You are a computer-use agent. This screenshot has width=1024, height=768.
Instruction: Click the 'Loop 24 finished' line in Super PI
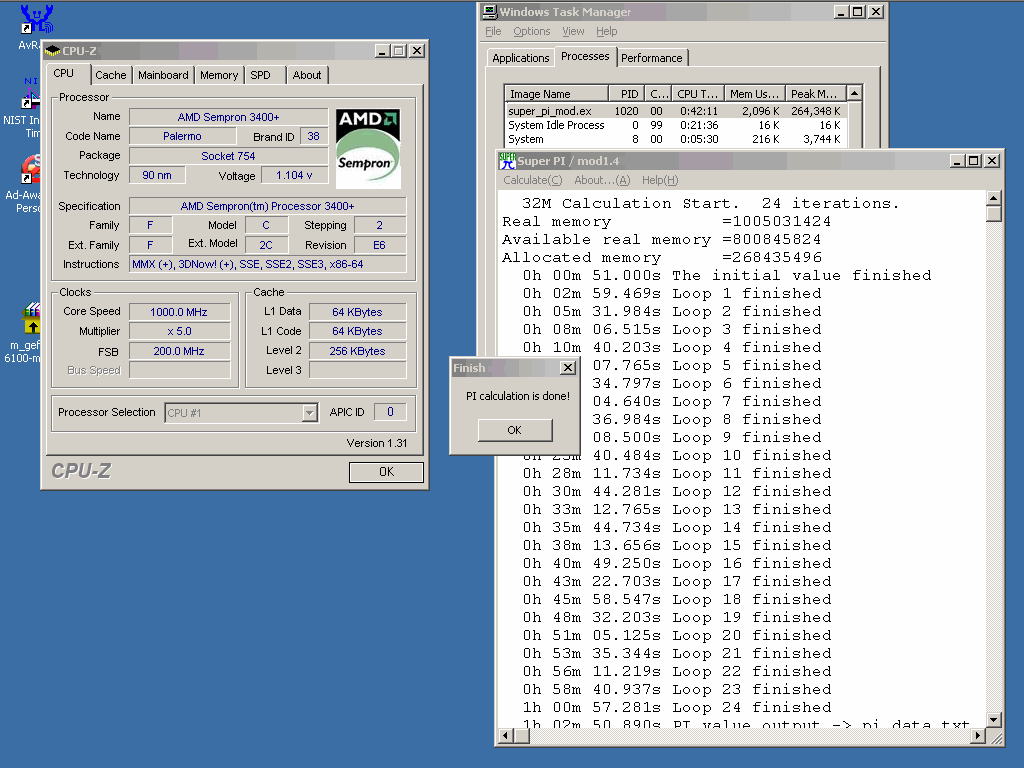tap(677, 707)
